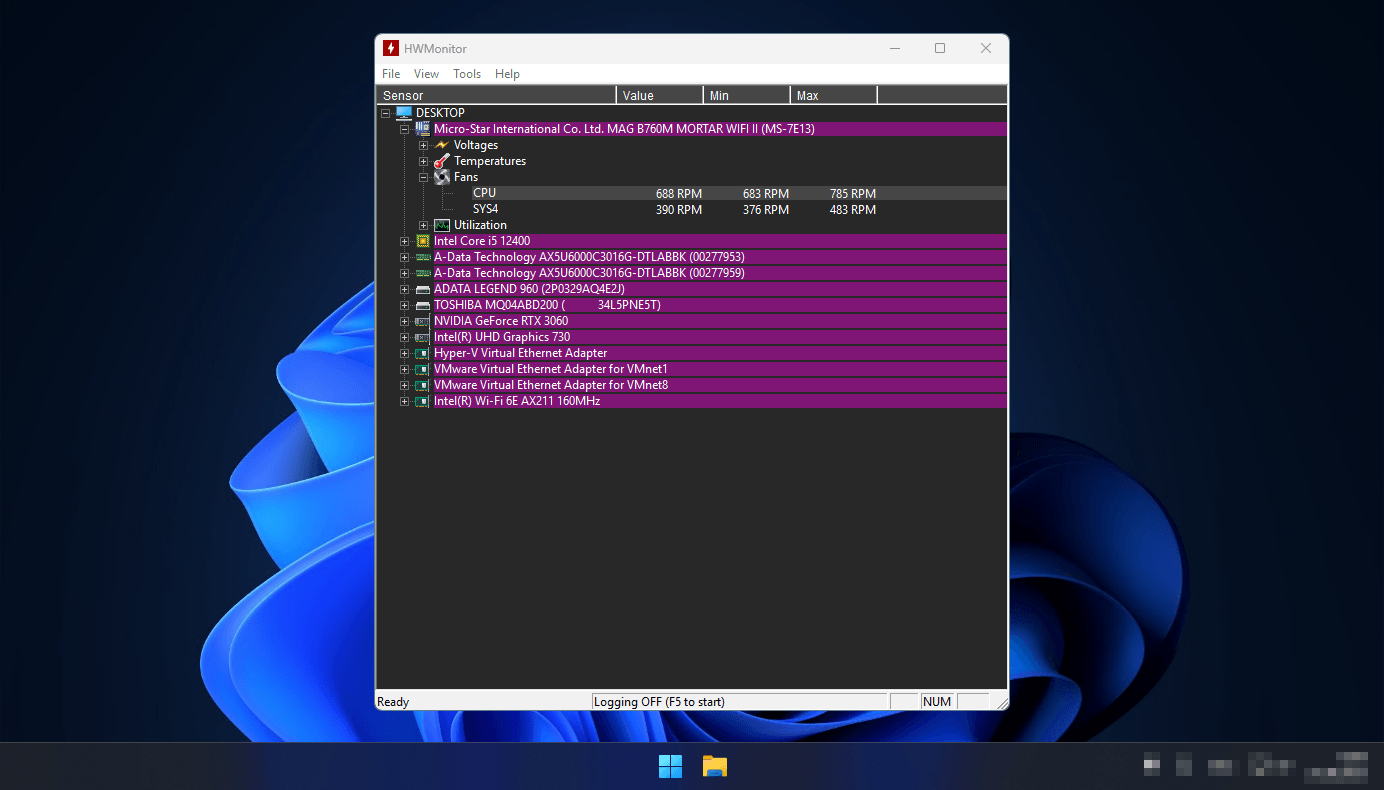
Task: Select the Intel Core i5 12400 label
Action: (x=482, y=241)
